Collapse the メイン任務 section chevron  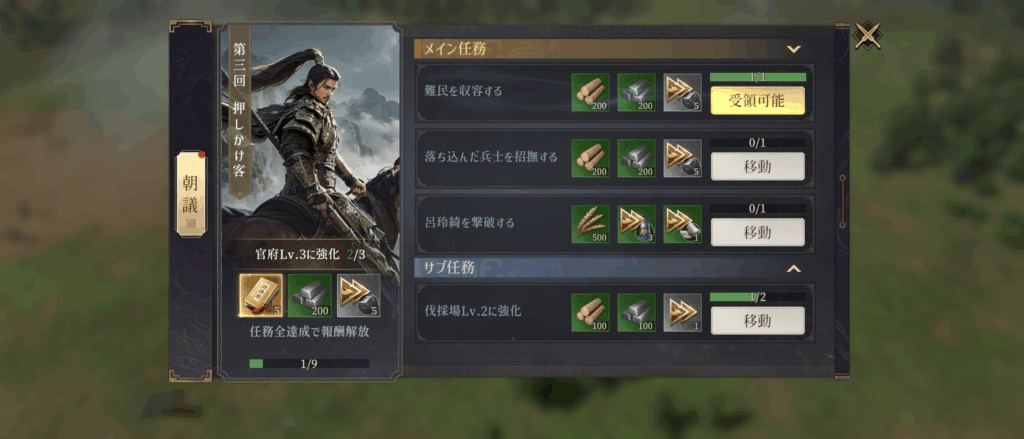793,49
